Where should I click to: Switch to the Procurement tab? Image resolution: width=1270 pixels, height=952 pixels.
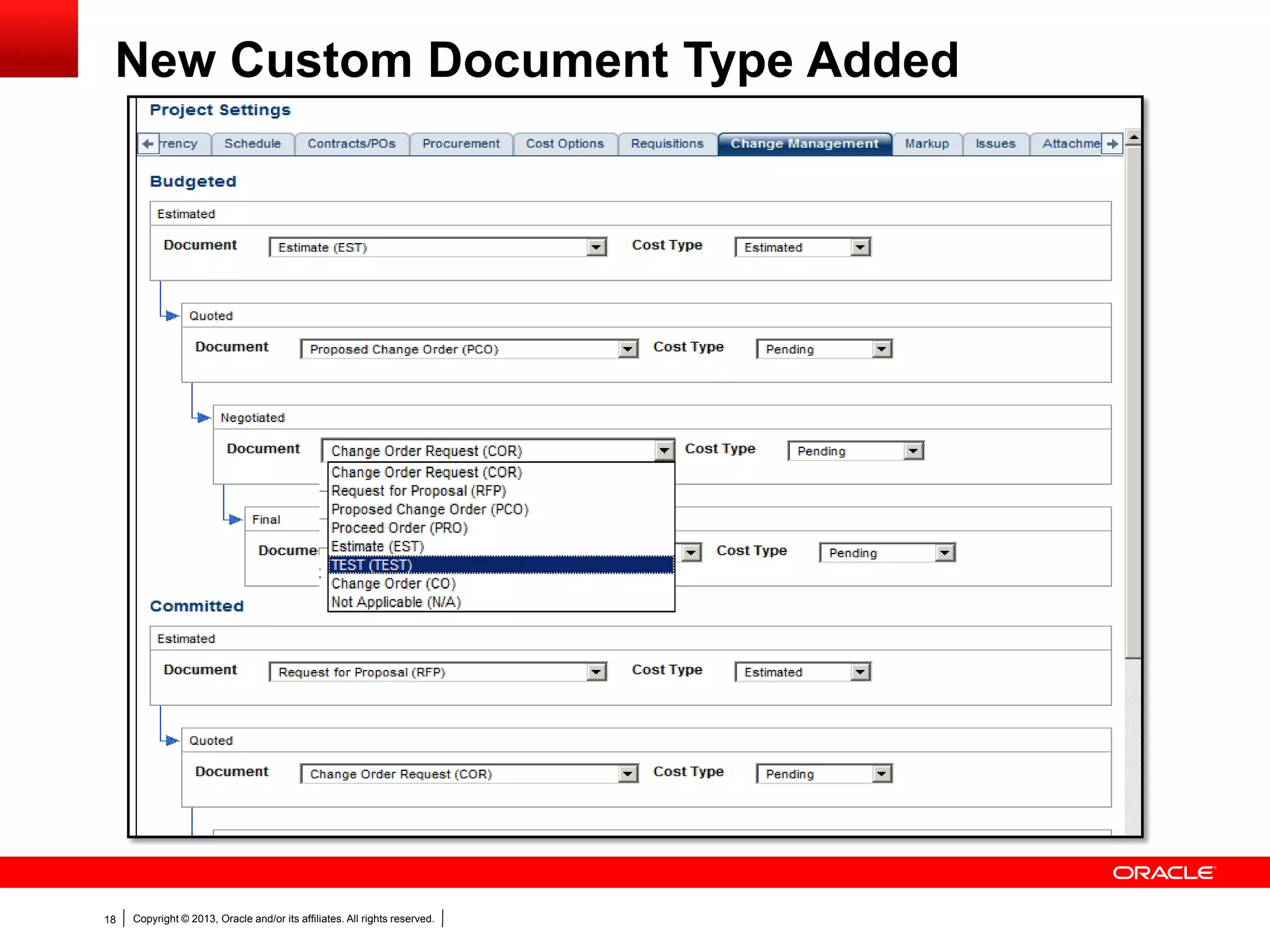point(461,144)
